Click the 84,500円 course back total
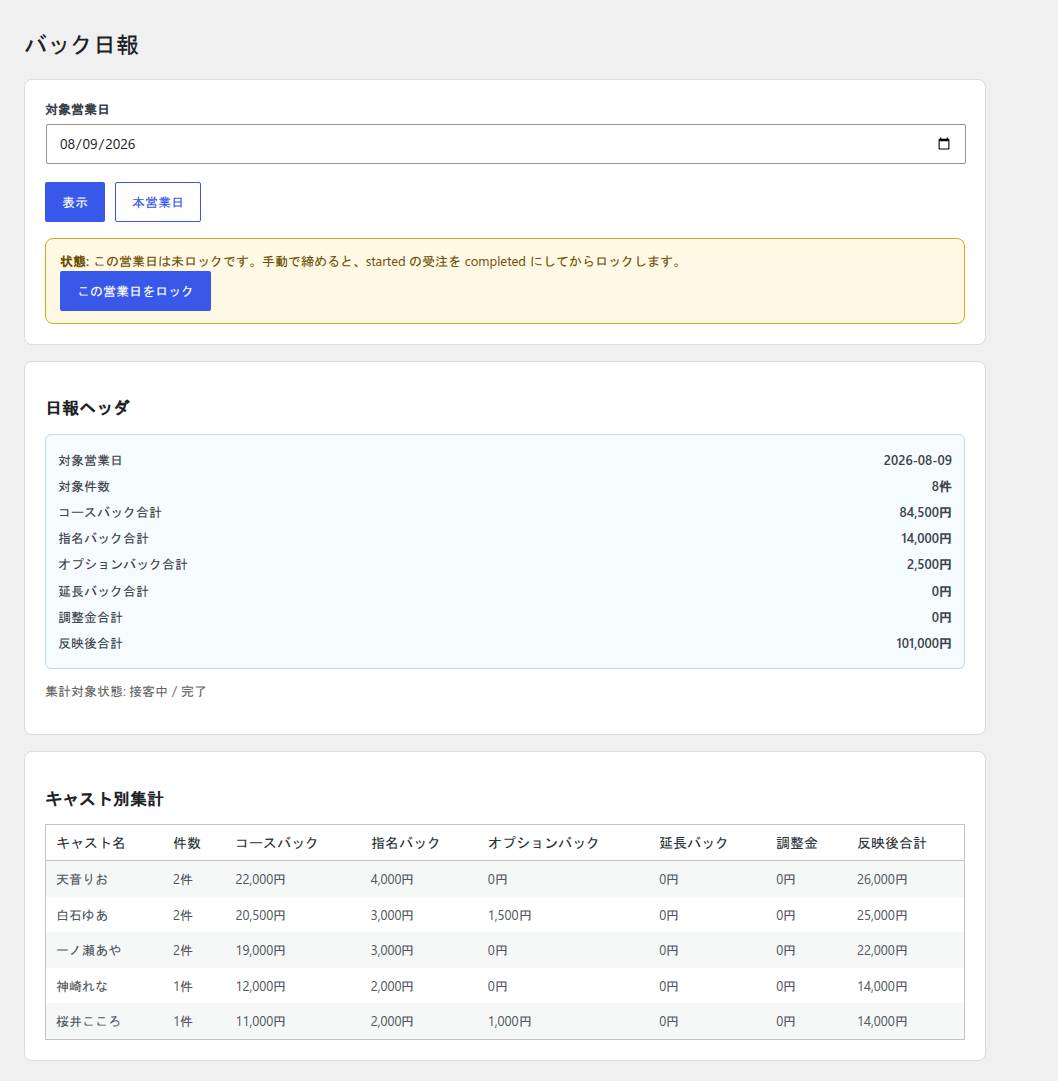Viewport: 1058px width, 1081px height. (x=925, y=512)
